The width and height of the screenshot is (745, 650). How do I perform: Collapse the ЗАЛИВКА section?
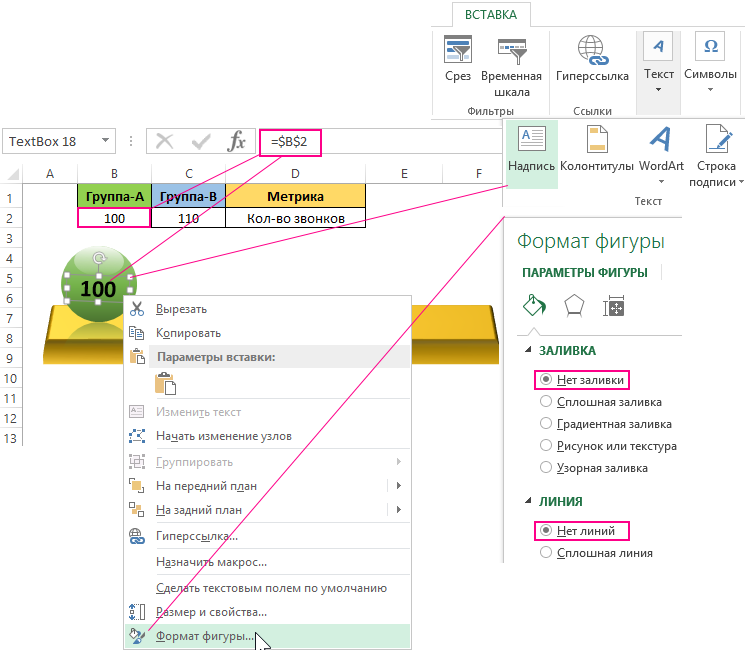point(528,351)
